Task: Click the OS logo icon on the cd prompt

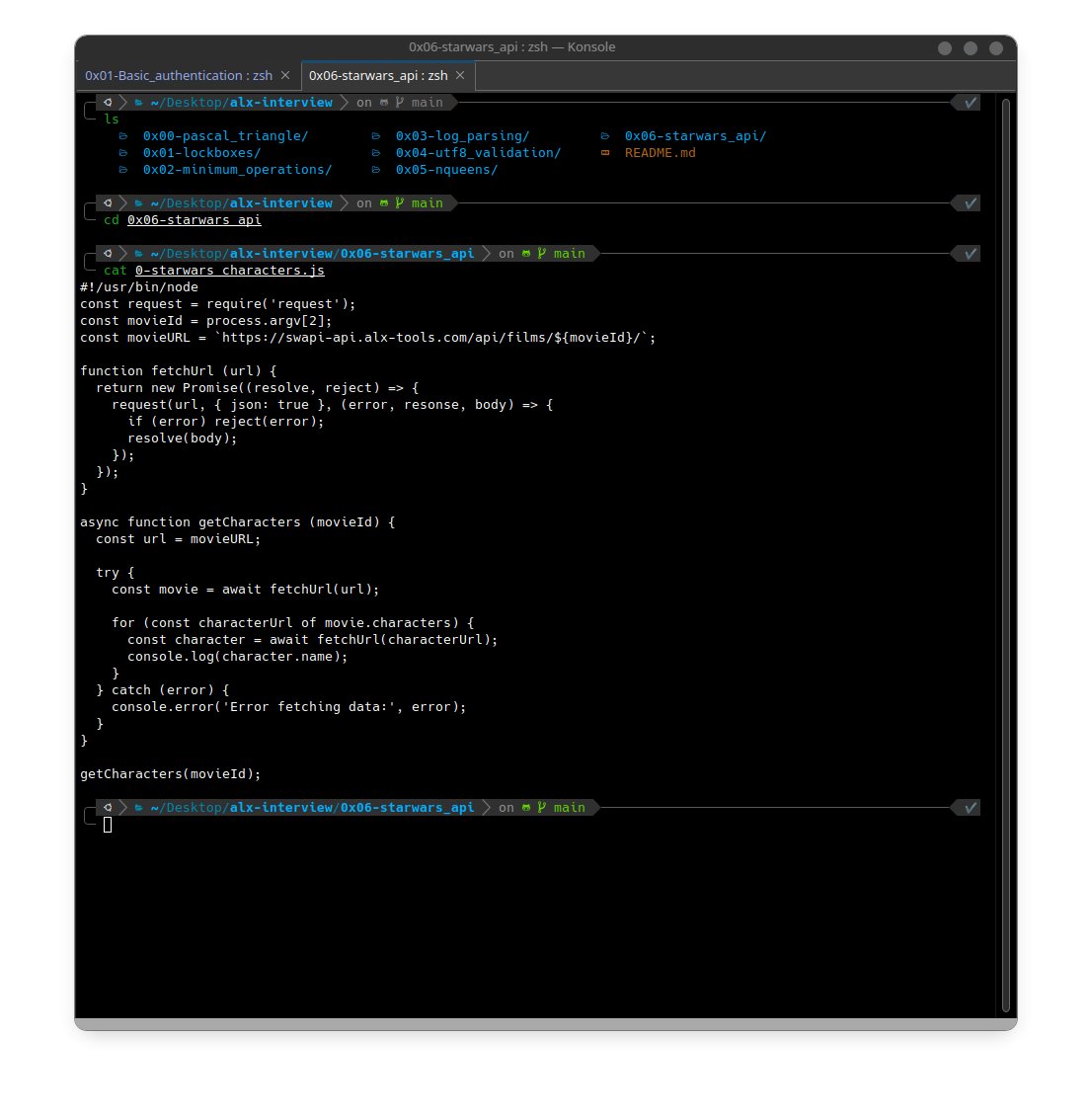Action: tap(108, 203)
